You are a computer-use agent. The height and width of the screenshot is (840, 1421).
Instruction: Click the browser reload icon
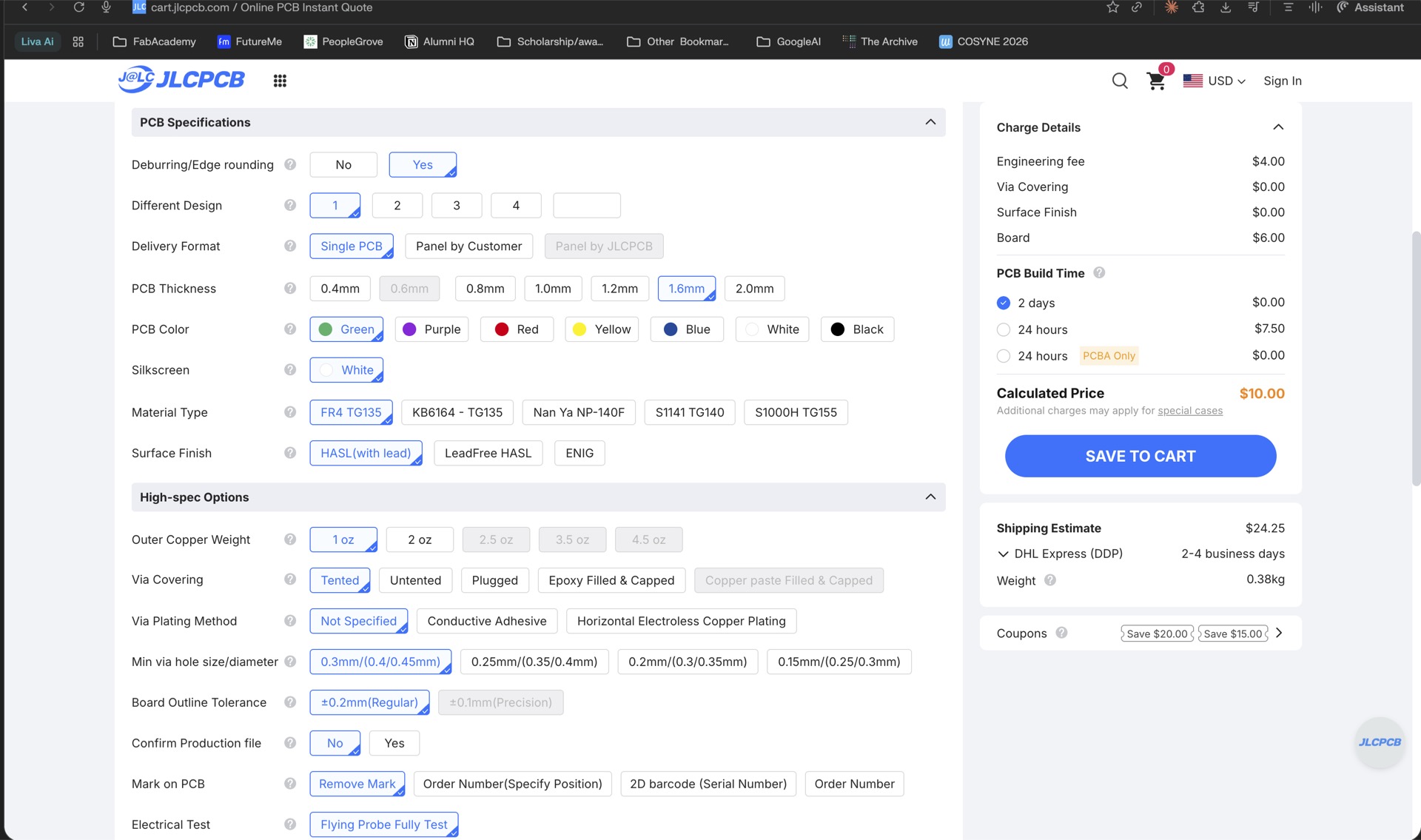point(78,7)
